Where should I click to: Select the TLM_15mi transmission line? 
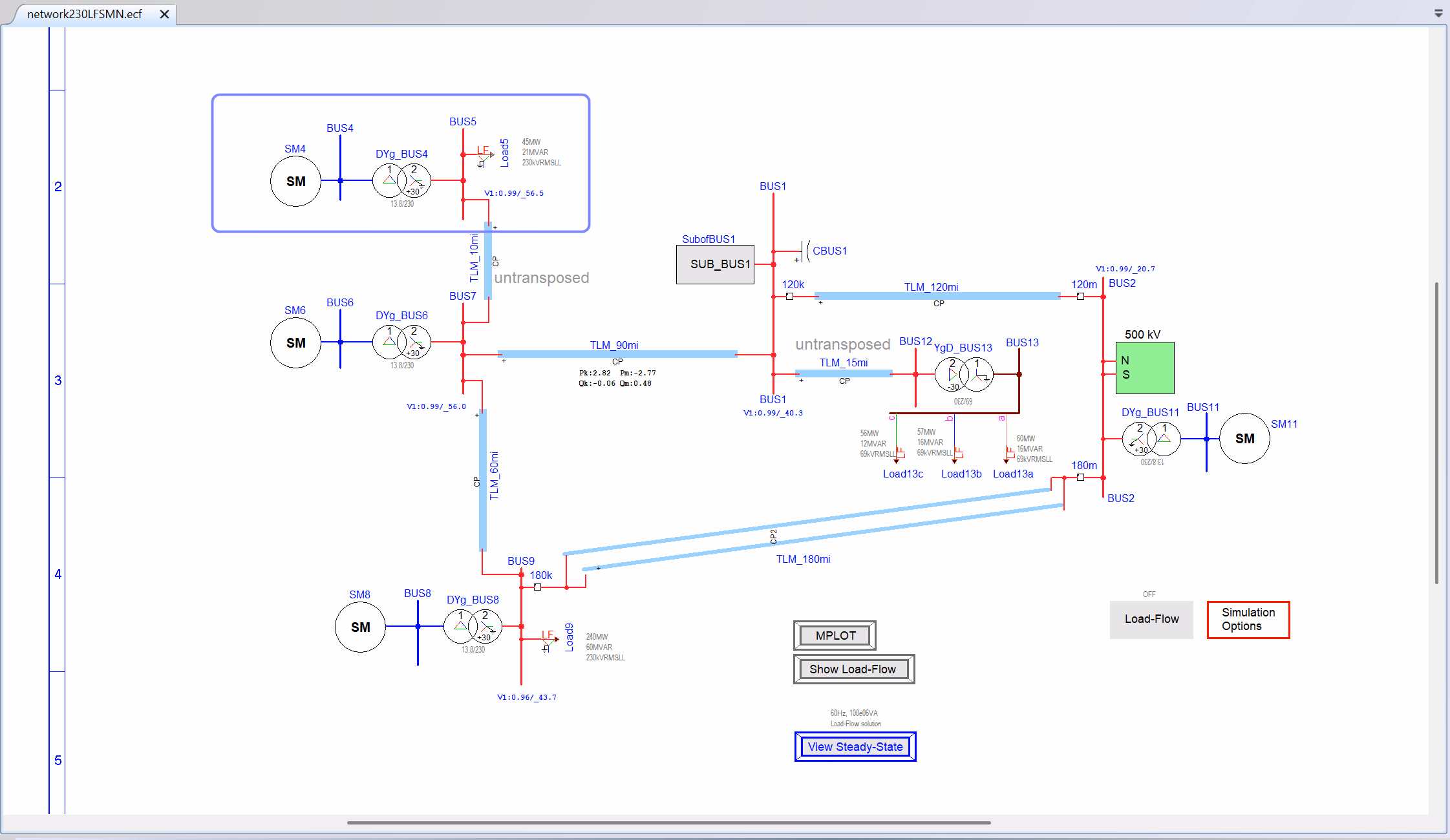click(844, 373)
